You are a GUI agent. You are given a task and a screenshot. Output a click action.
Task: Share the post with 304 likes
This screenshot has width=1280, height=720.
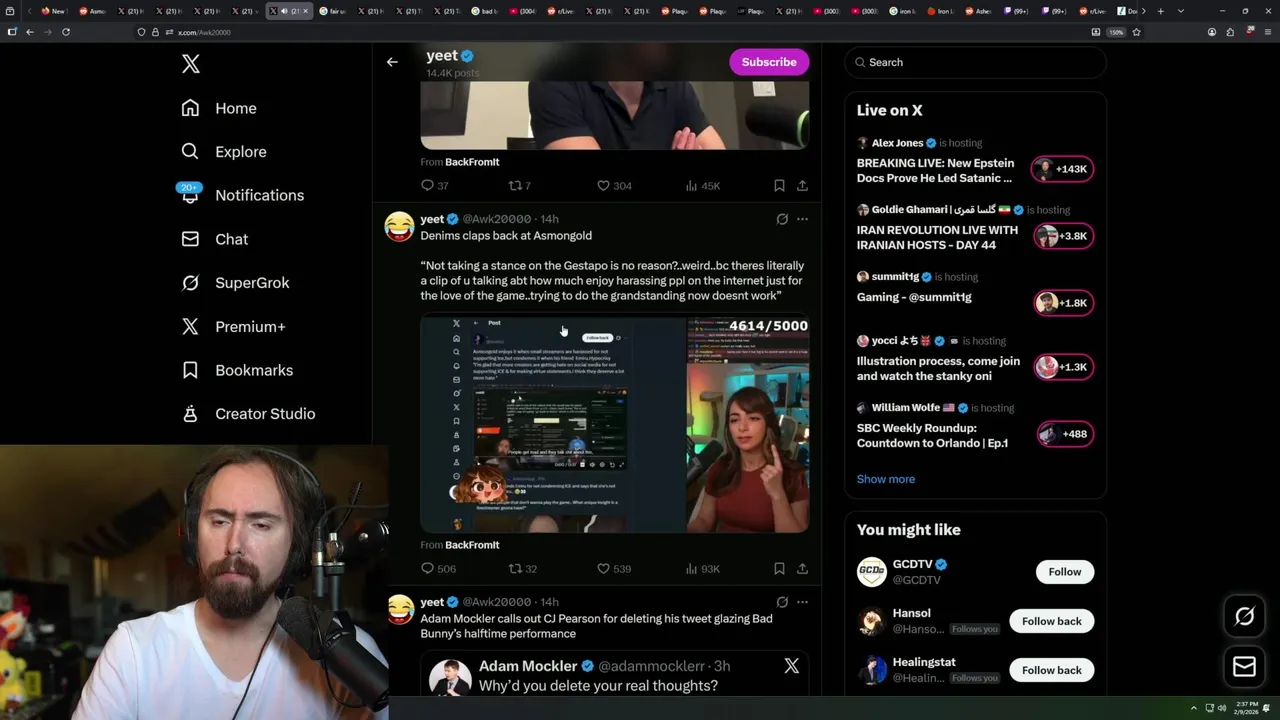[x=802, y=186]
